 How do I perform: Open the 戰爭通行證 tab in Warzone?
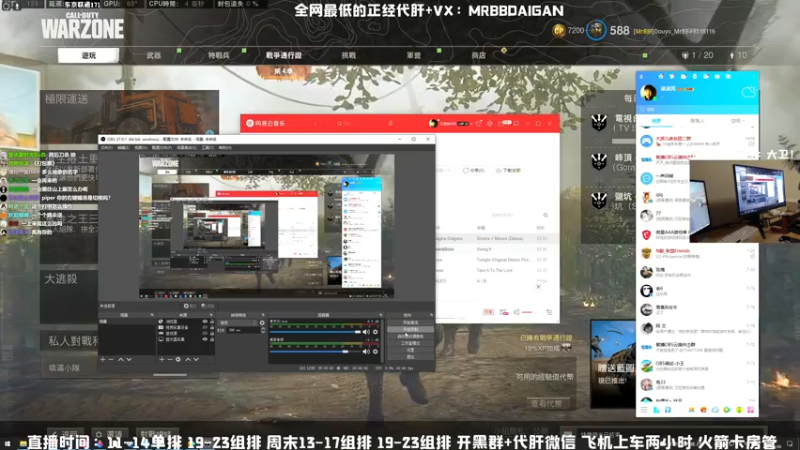tap(284, 55)
